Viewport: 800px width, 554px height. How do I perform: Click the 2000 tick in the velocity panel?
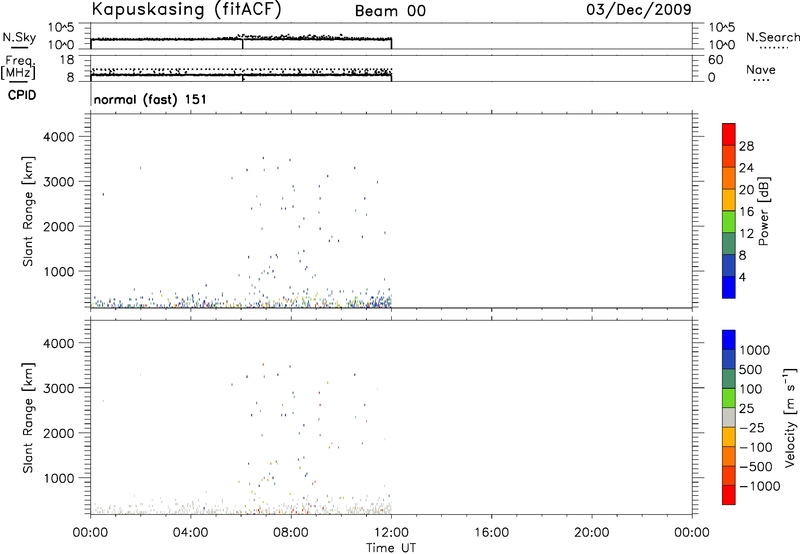(x=58, y=434)
